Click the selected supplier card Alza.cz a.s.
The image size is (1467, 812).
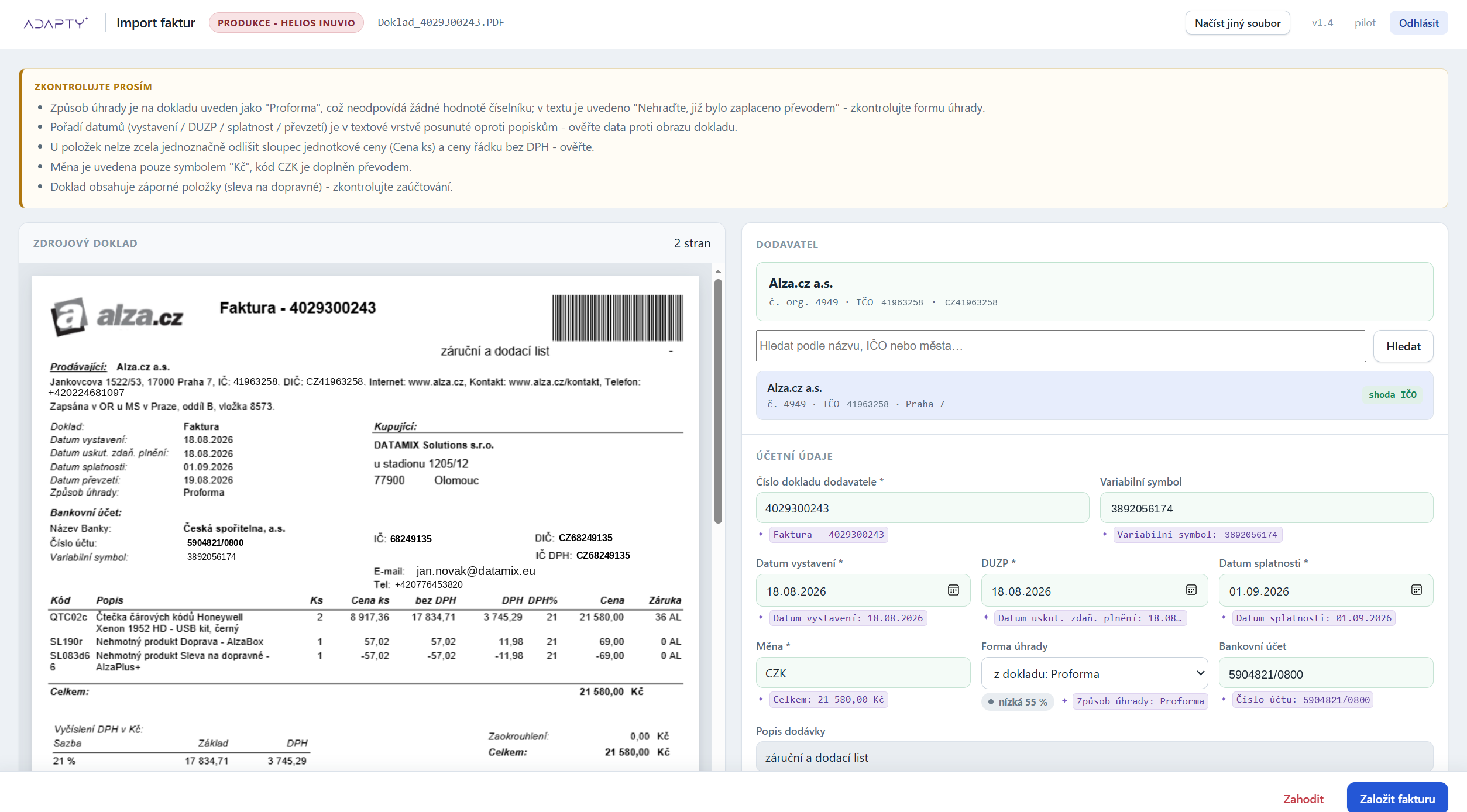pyautogui.click(x=1094, y=291)
